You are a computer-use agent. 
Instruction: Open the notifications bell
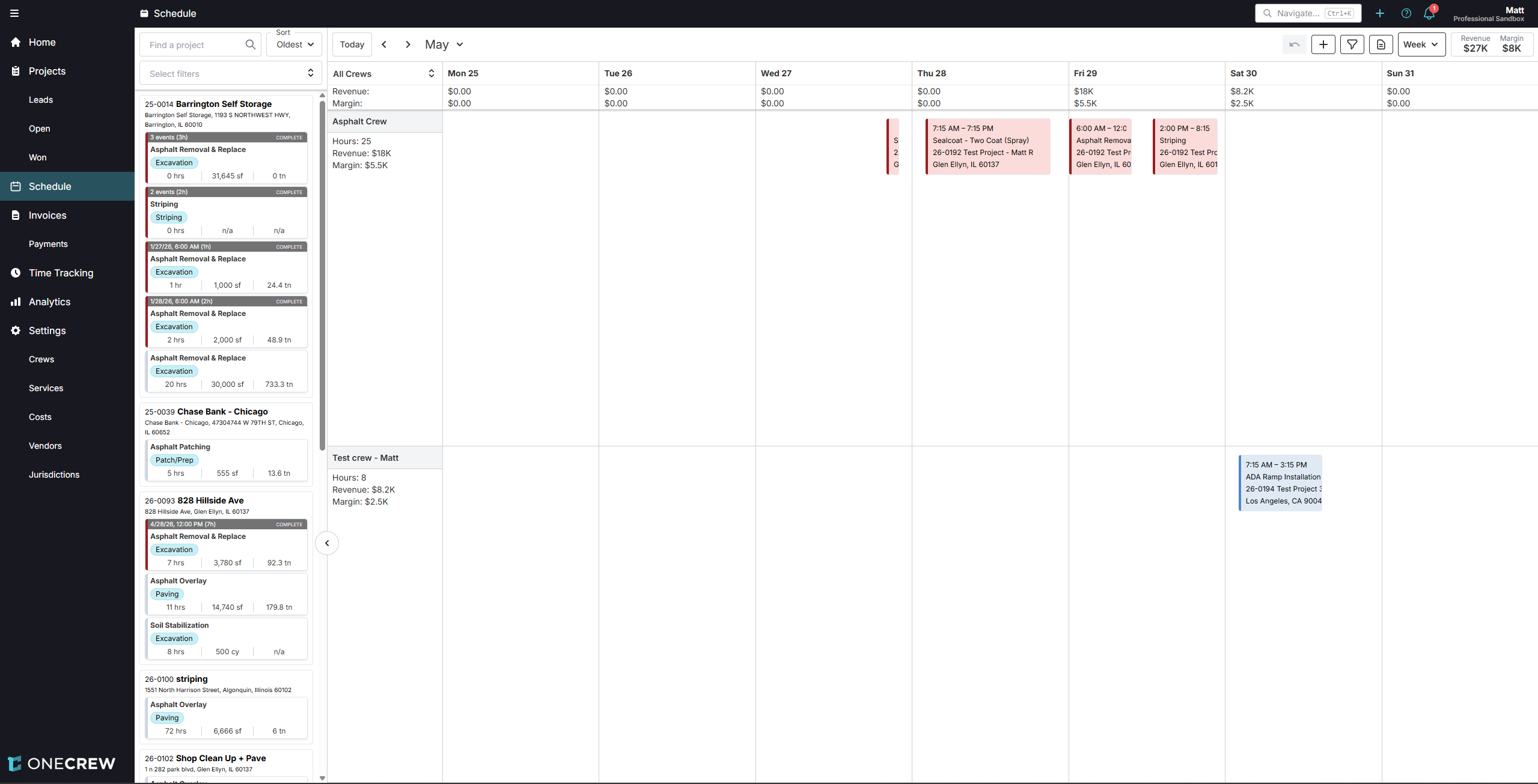pos(1429,13)
